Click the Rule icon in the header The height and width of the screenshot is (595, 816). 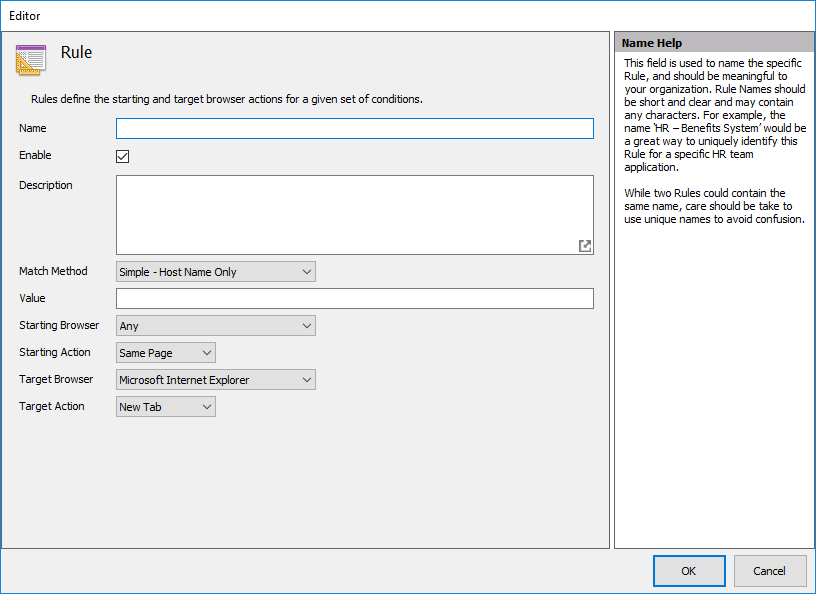pos(31,60)
